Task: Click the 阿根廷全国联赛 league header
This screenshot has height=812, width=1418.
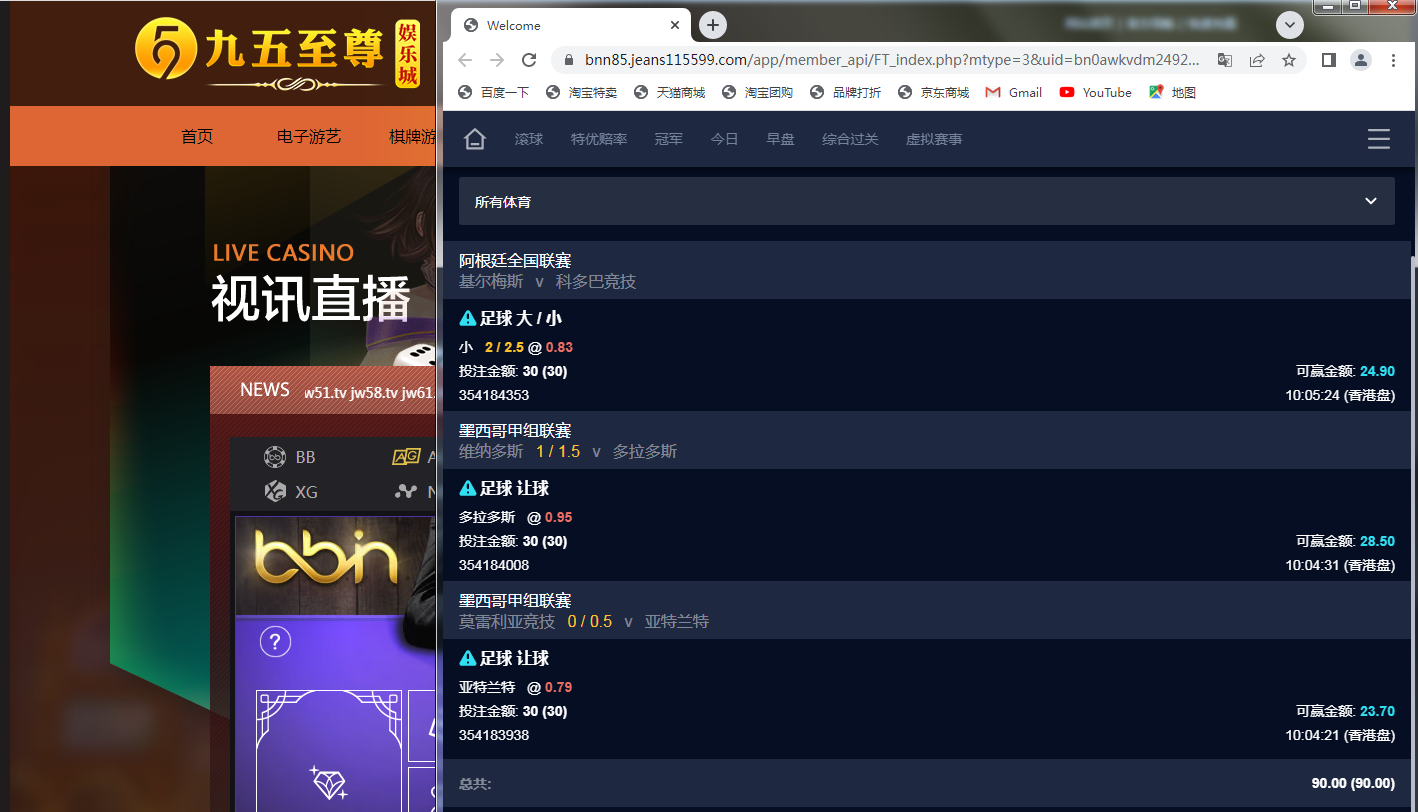Action: 515,261
